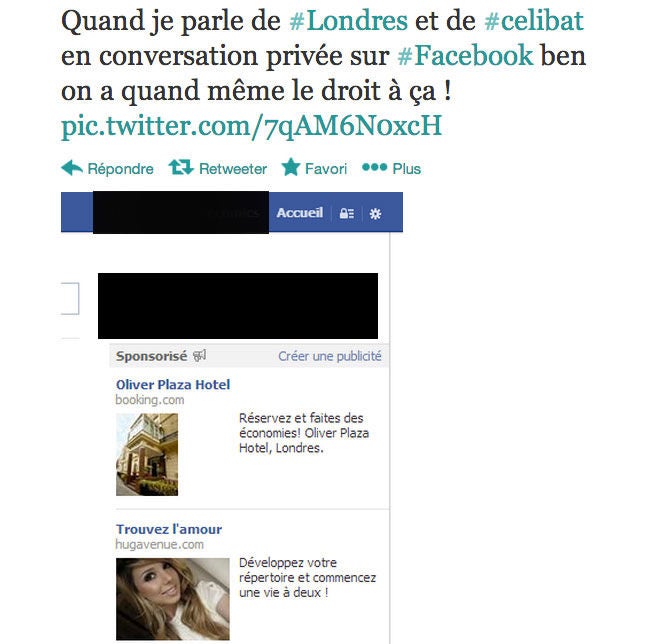
Task: Open the #Facebook hashtag
Action: pyautogui.click(x=465, y=55)
